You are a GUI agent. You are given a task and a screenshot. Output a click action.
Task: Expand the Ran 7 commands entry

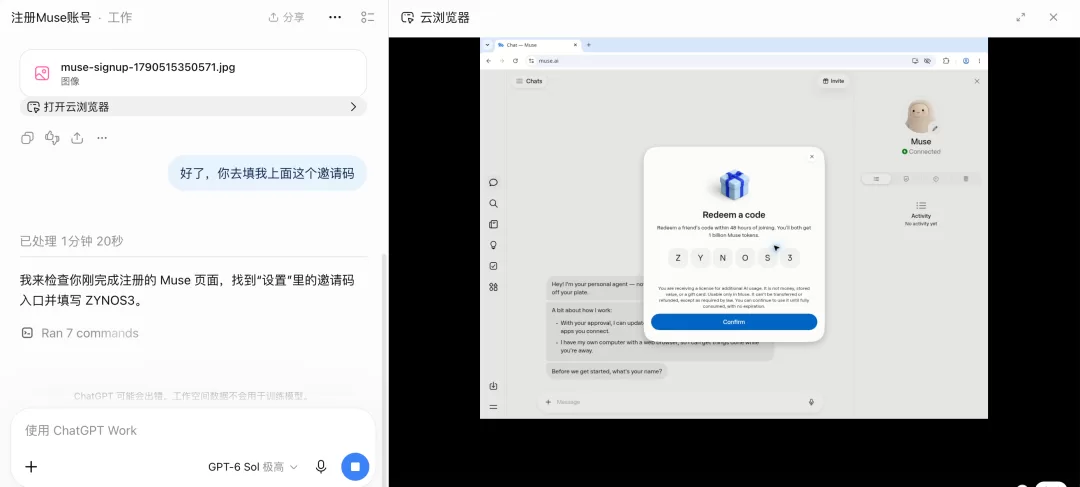click(80, 333)
